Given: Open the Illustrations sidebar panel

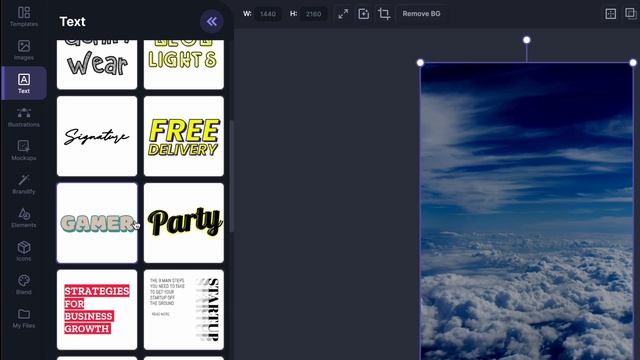Looking at the screenshot, I should [24, 117].
